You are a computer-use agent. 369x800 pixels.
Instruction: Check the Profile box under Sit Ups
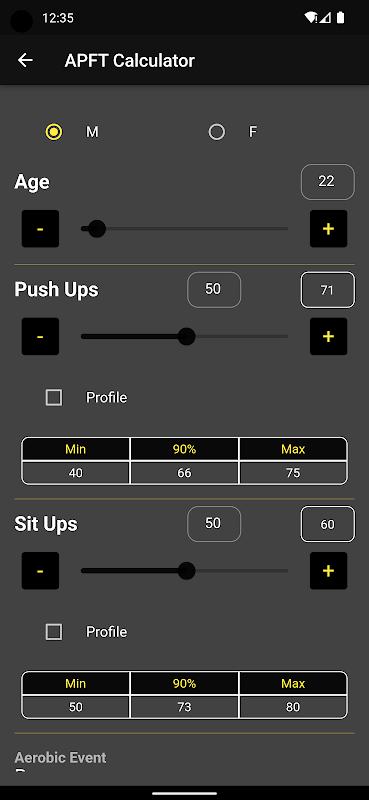(x=54, y=632)
